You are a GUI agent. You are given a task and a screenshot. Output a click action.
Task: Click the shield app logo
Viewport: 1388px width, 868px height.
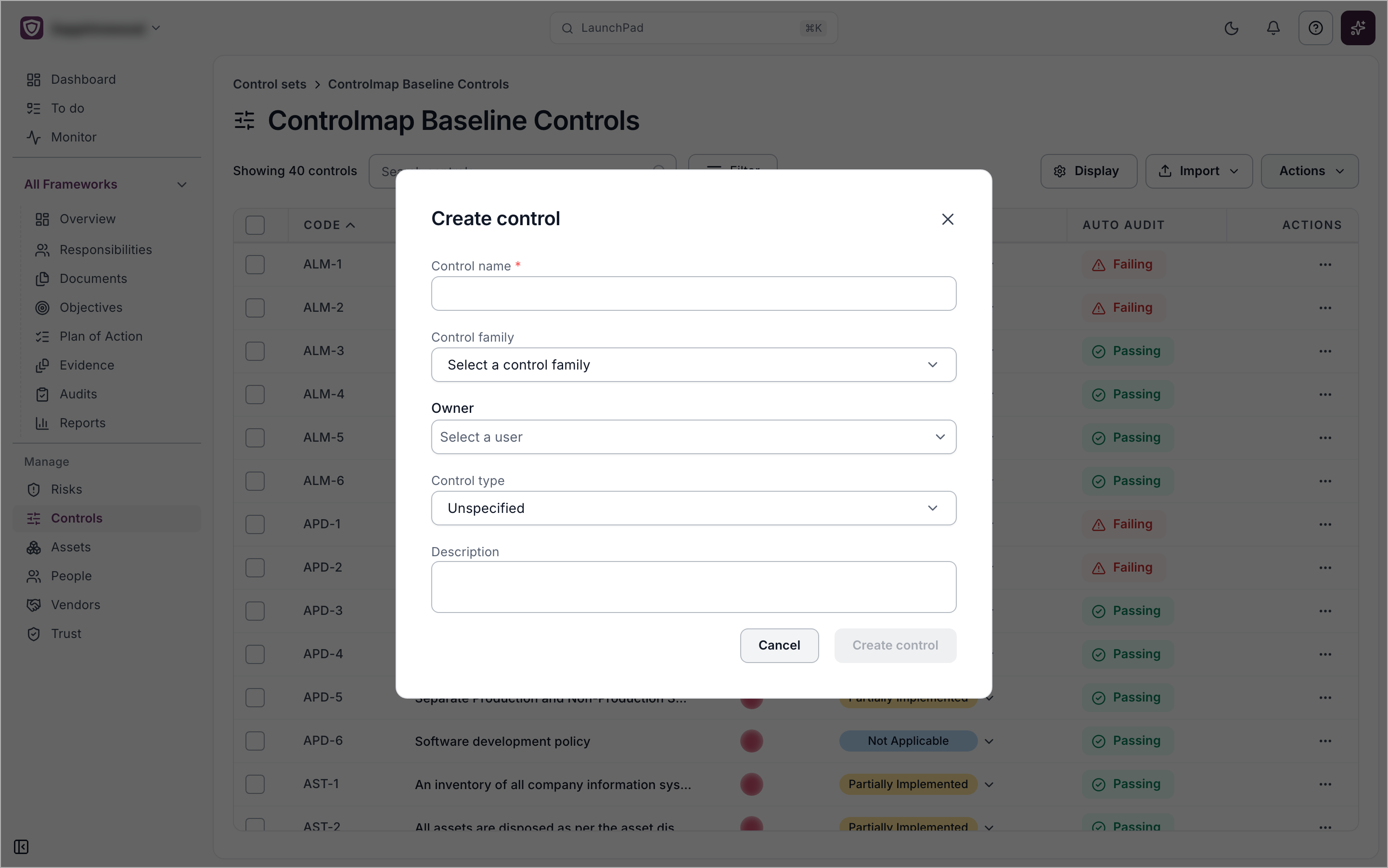point(32,28)
